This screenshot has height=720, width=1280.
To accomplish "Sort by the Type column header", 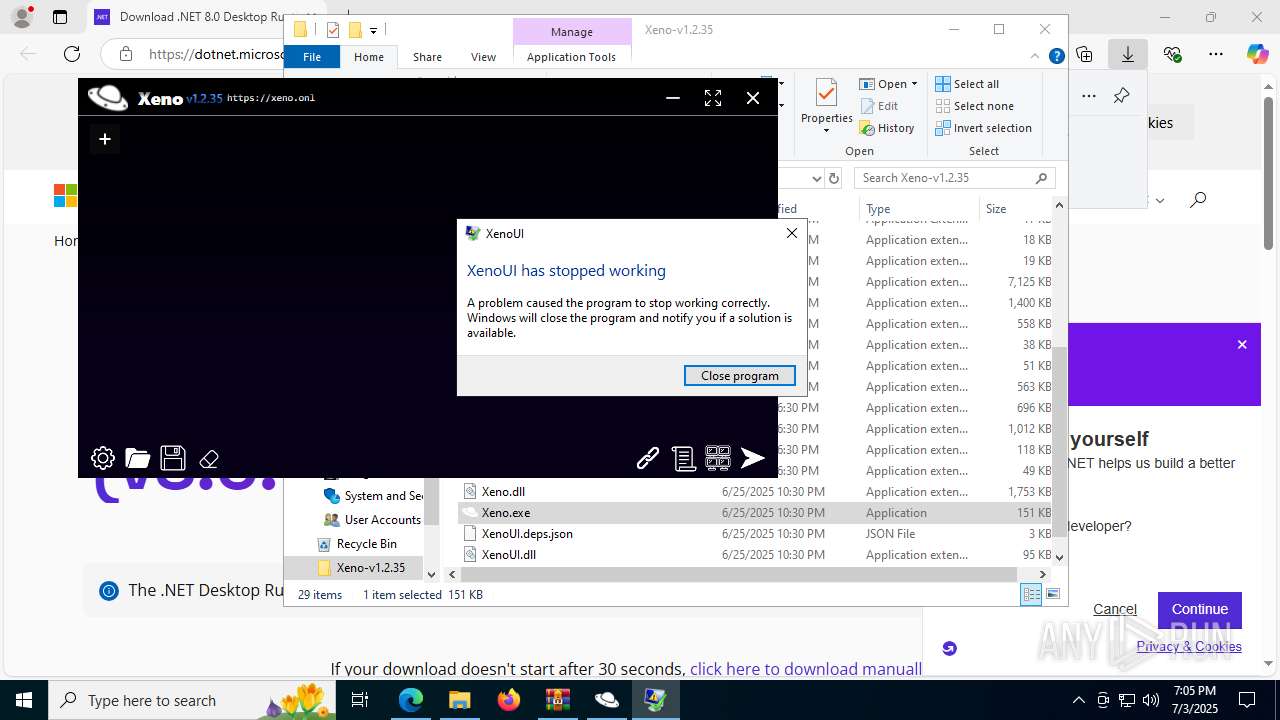I will 918,209.
